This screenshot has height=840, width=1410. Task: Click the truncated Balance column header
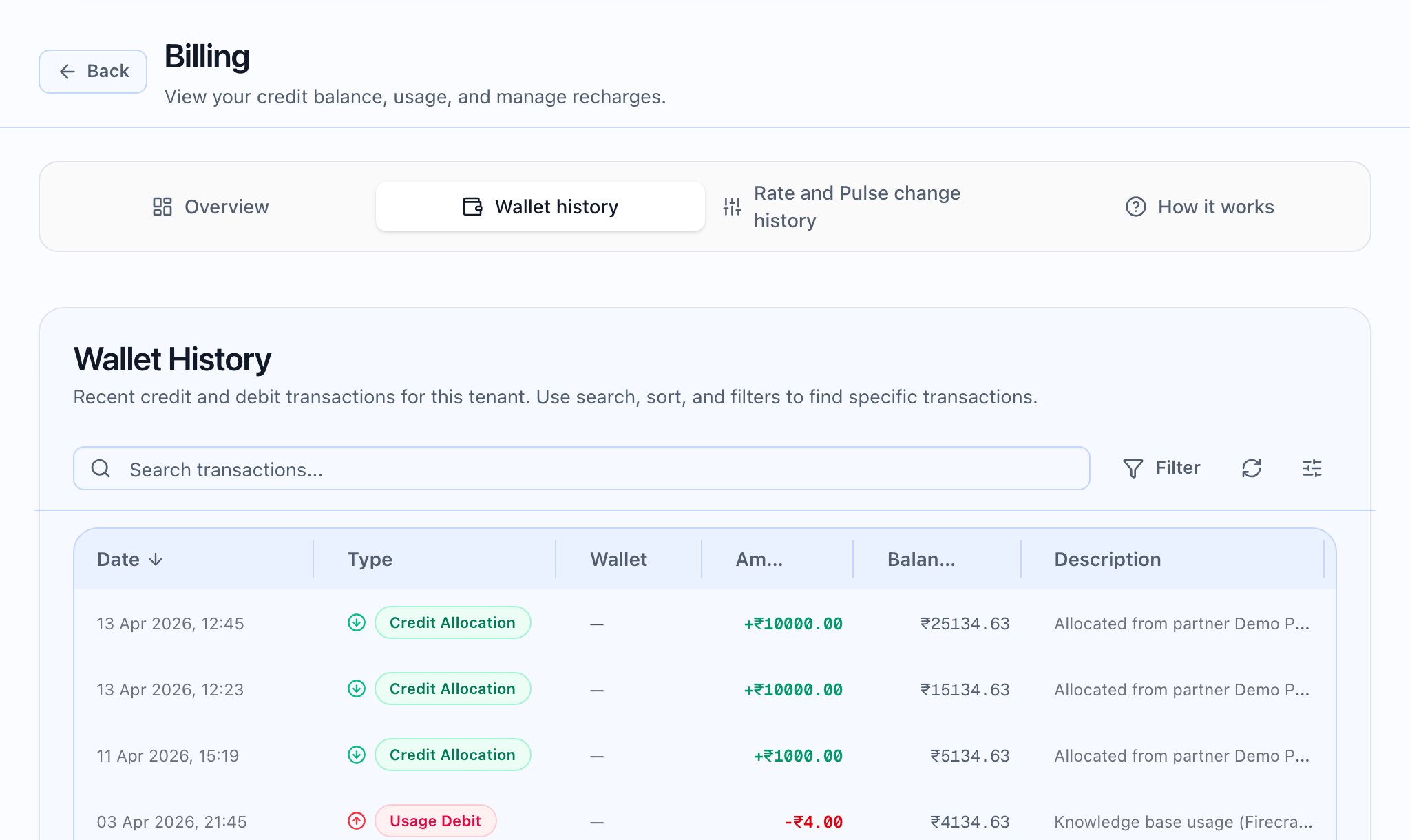(921, 559)
